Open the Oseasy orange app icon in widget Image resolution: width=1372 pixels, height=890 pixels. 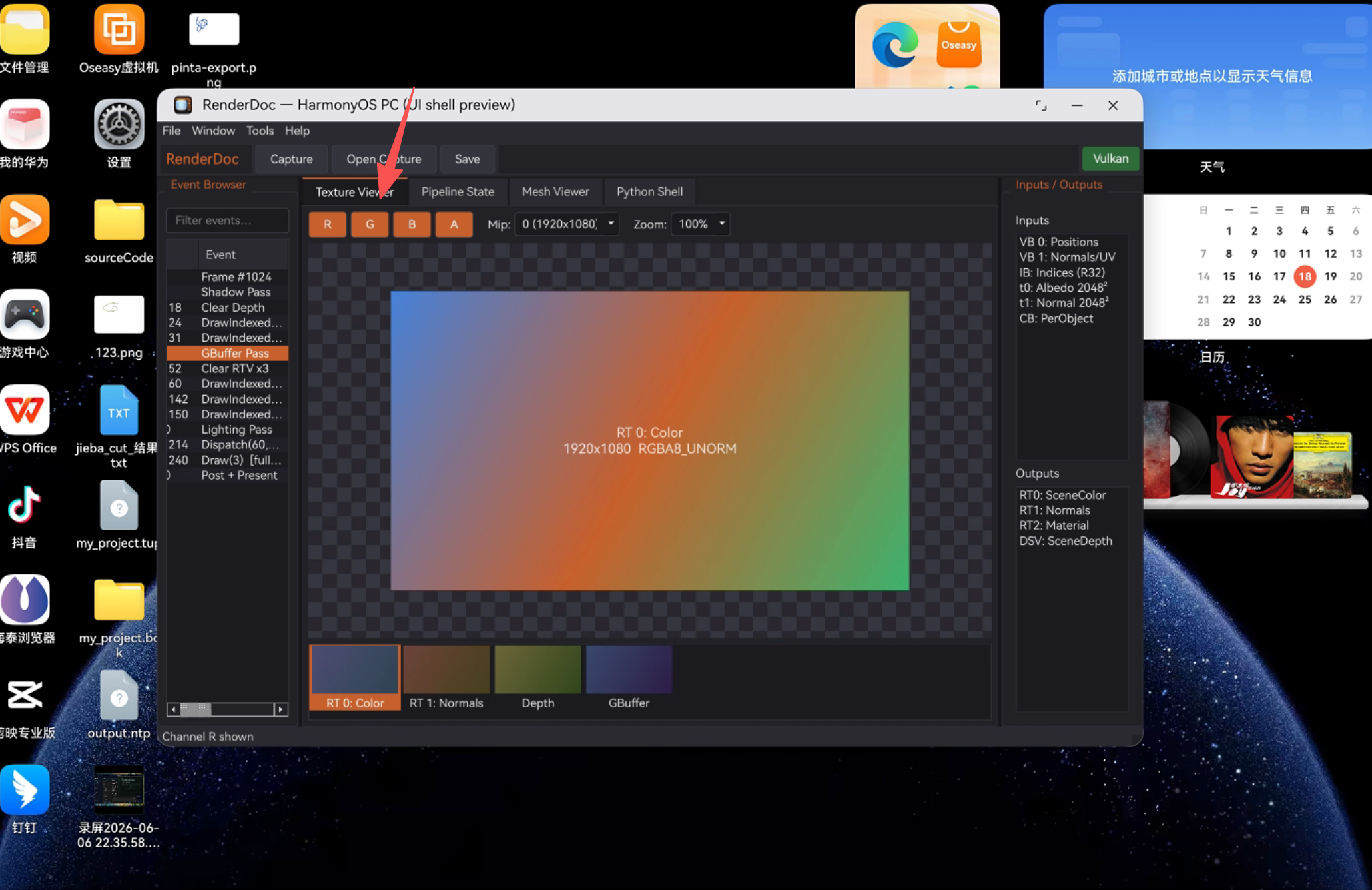pyautogui.click(x=959, y=45)
